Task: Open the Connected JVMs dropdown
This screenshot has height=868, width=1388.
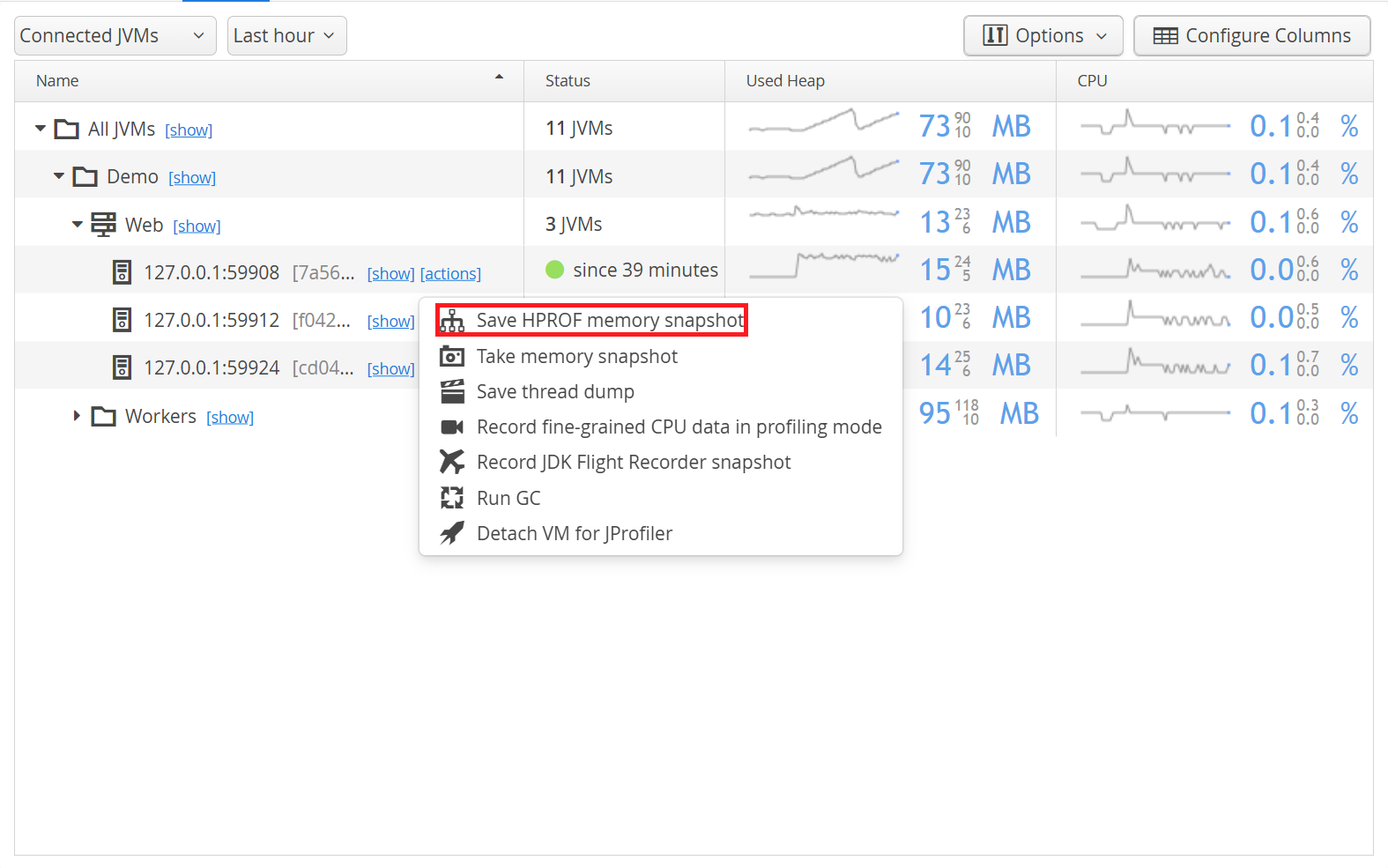Action: 115,36
